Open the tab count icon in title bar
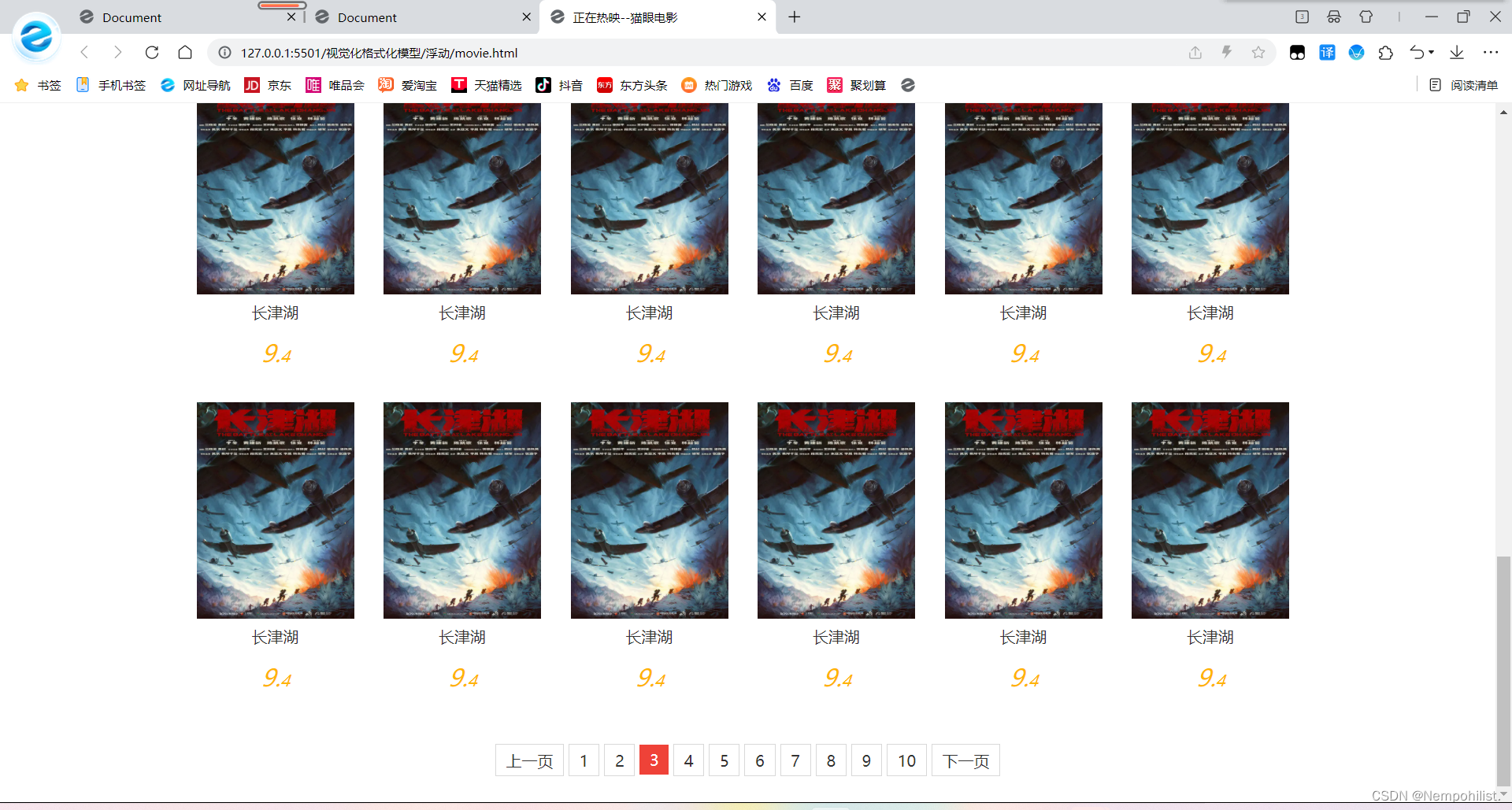Viewport: 1512px width, 810px height. [1302, 17]
